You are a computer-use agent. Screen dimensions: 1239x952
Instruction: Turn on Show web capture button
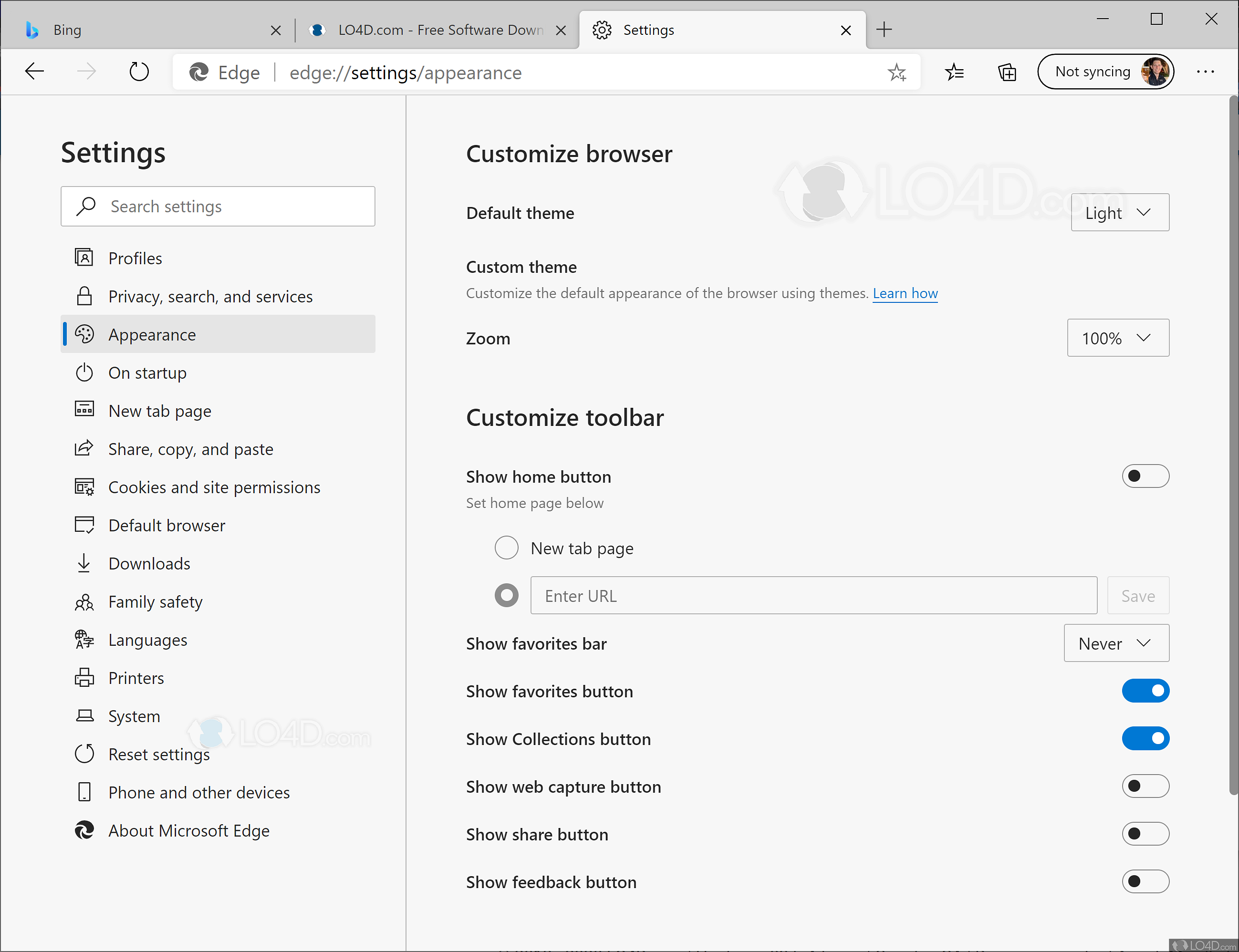[x=1145, y=786]
